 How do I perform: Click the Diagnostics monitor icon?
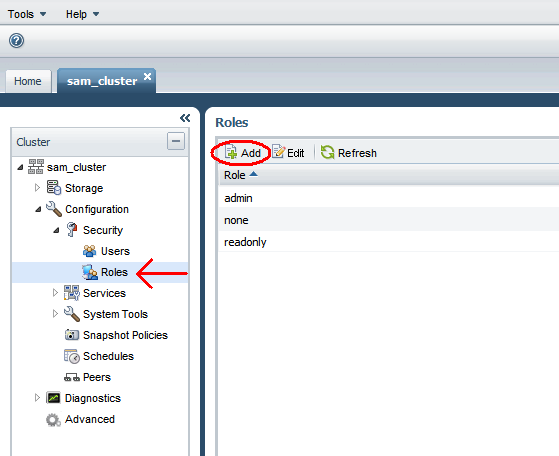click(x=53, y=398)
